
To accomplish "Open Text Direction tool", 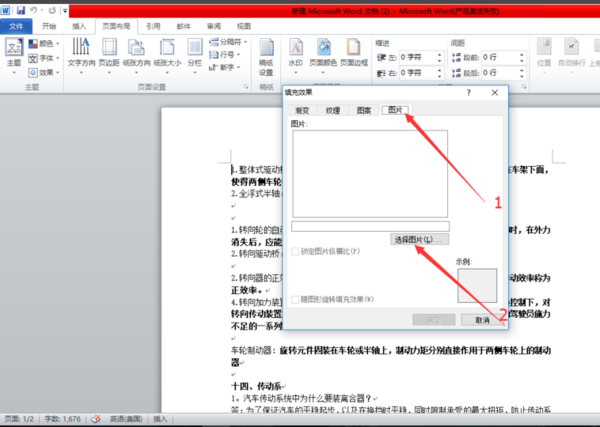I will [x=81, y=56].
